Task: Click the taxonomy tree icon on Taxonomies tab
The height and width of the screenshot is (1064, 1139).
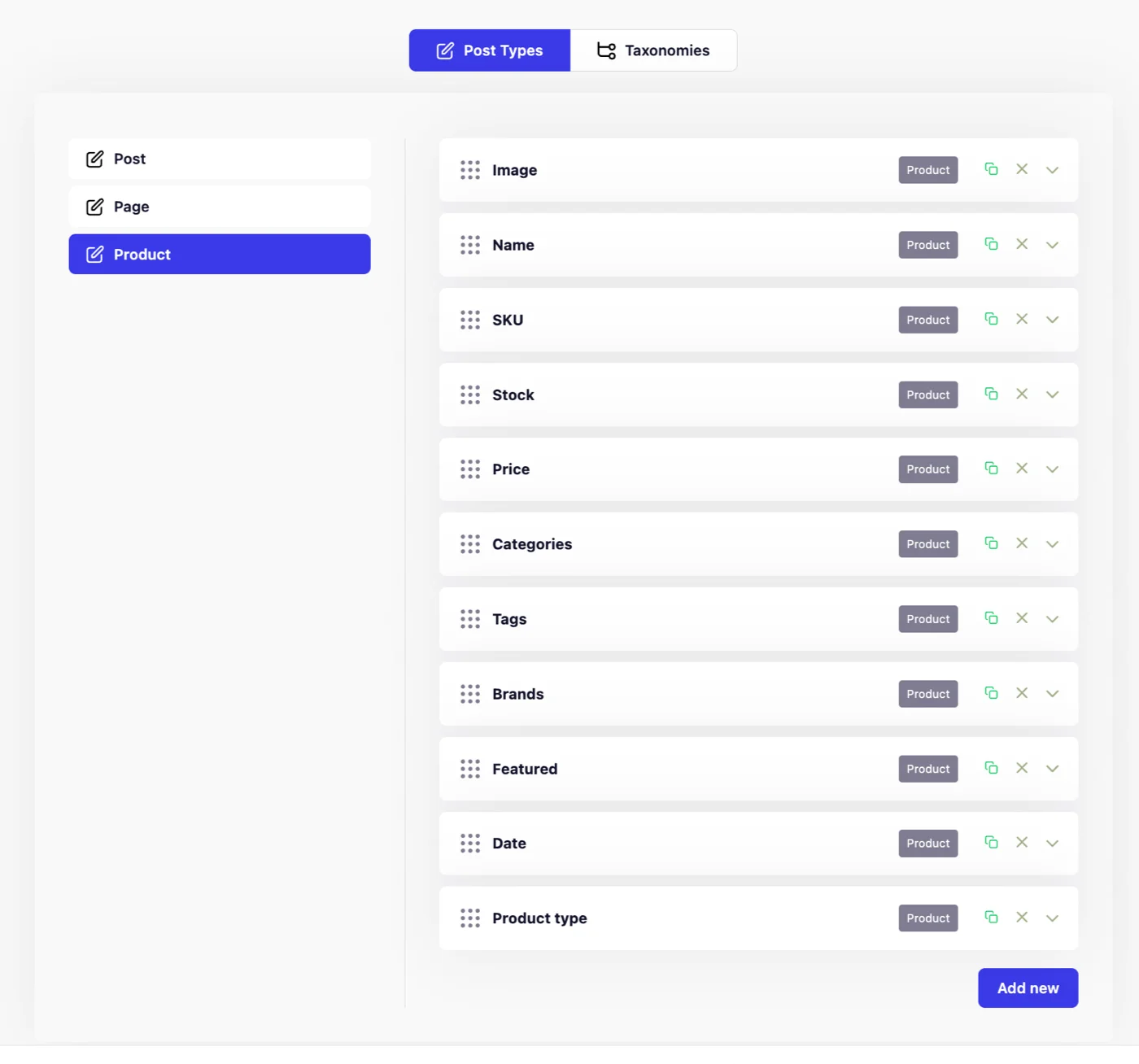Action: 605,50
